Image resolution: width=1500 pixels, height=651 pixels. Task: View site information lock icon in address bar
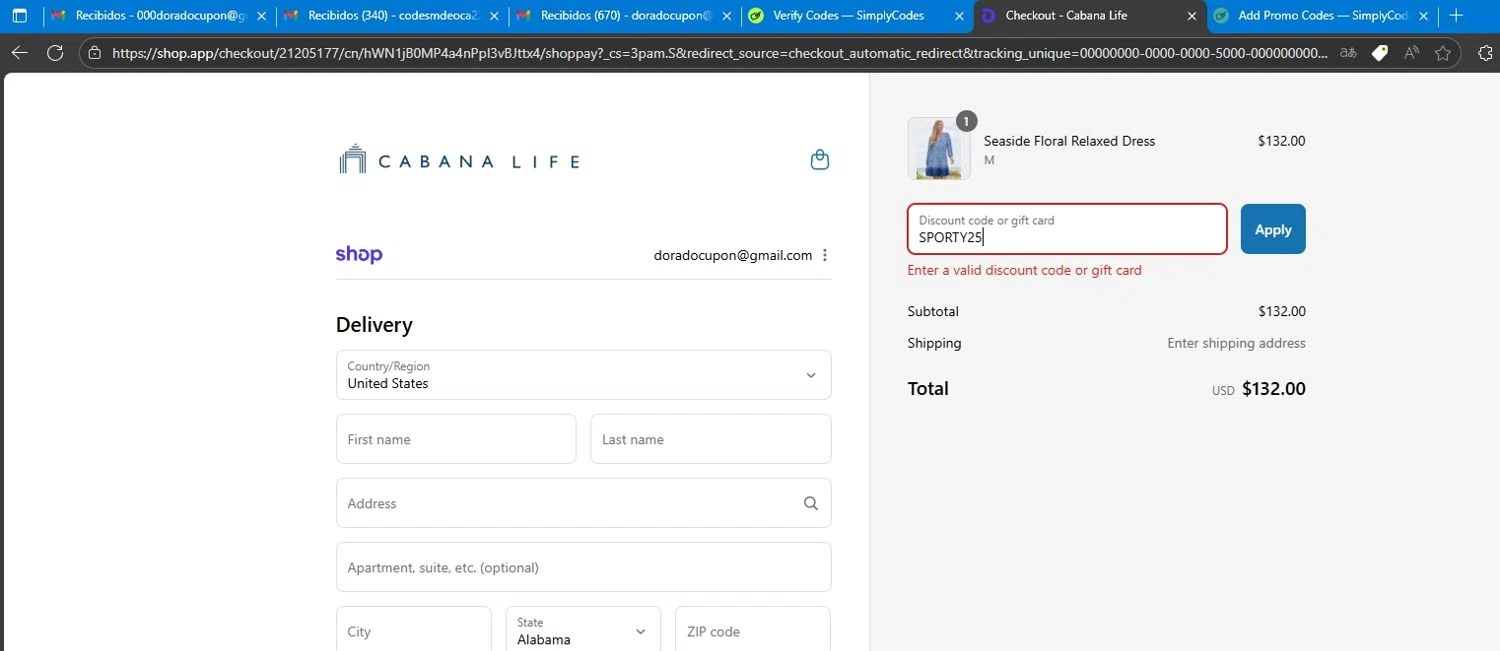point(94,53)
